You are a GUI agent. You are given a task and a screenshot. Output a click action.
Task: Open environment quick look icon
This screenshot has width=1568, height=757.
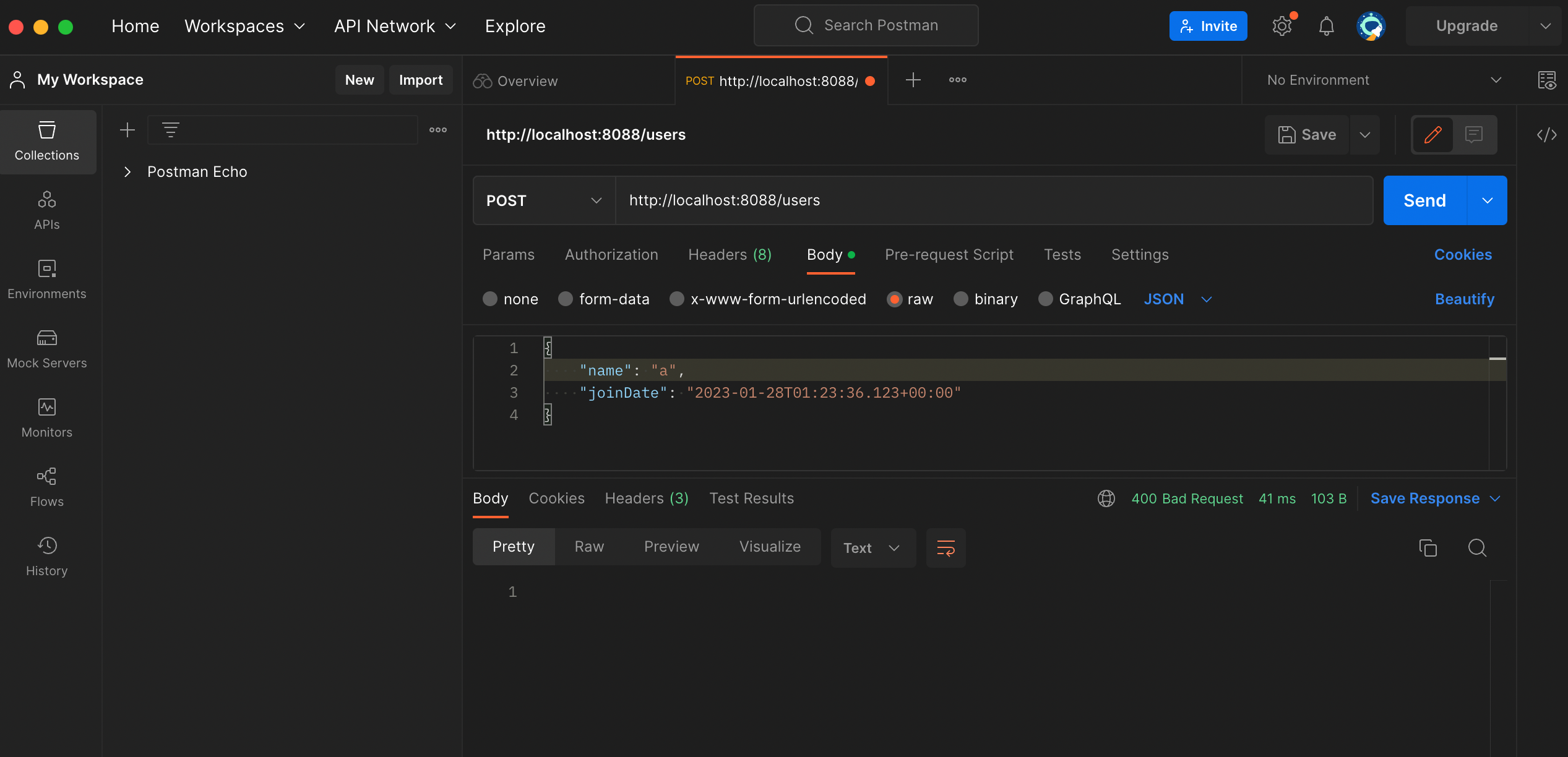(1547, 80)
